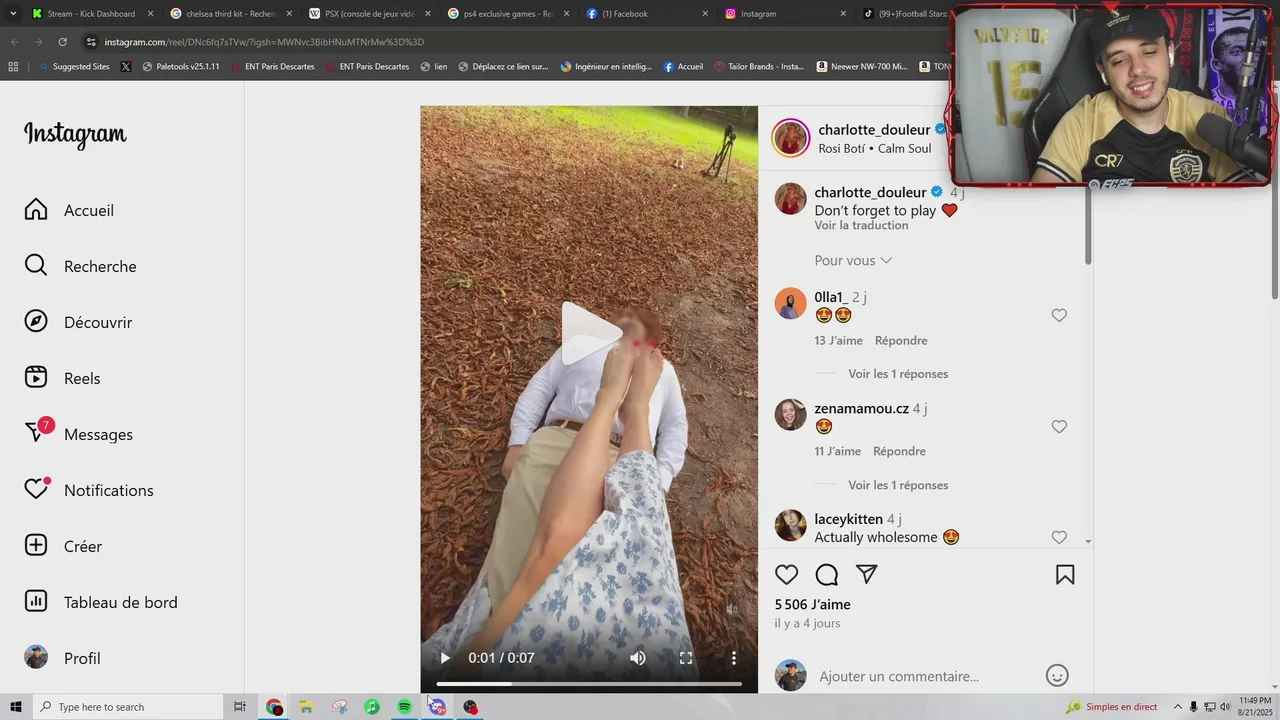The image size is (1280, 720).
Task: Like the reel with the heart icon
Action: point(787,575)
